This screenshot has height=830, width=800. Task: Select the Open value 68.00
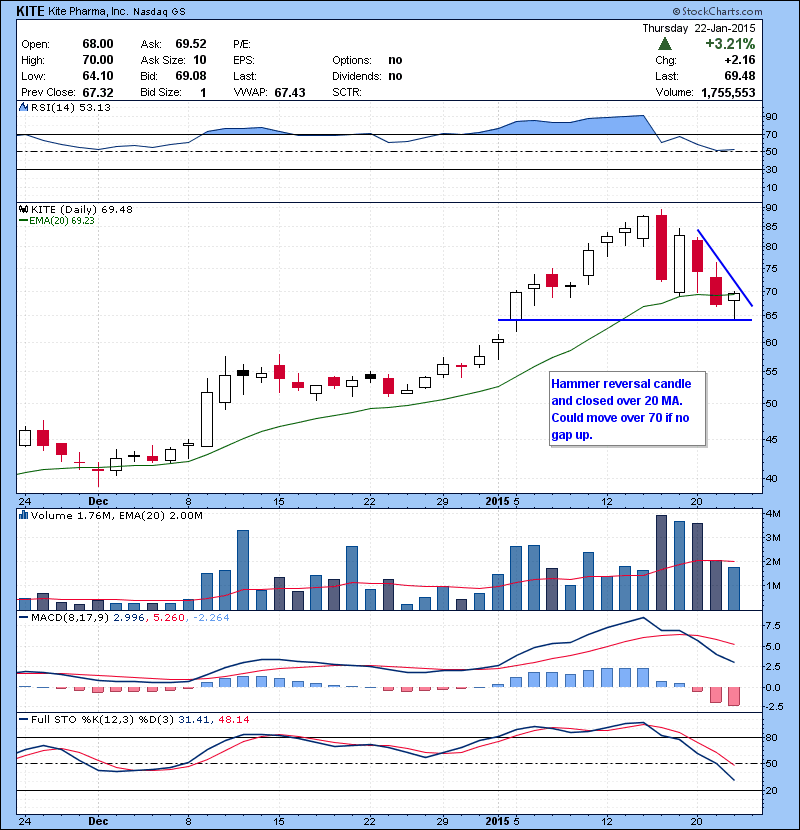click(x=98, y=44)
